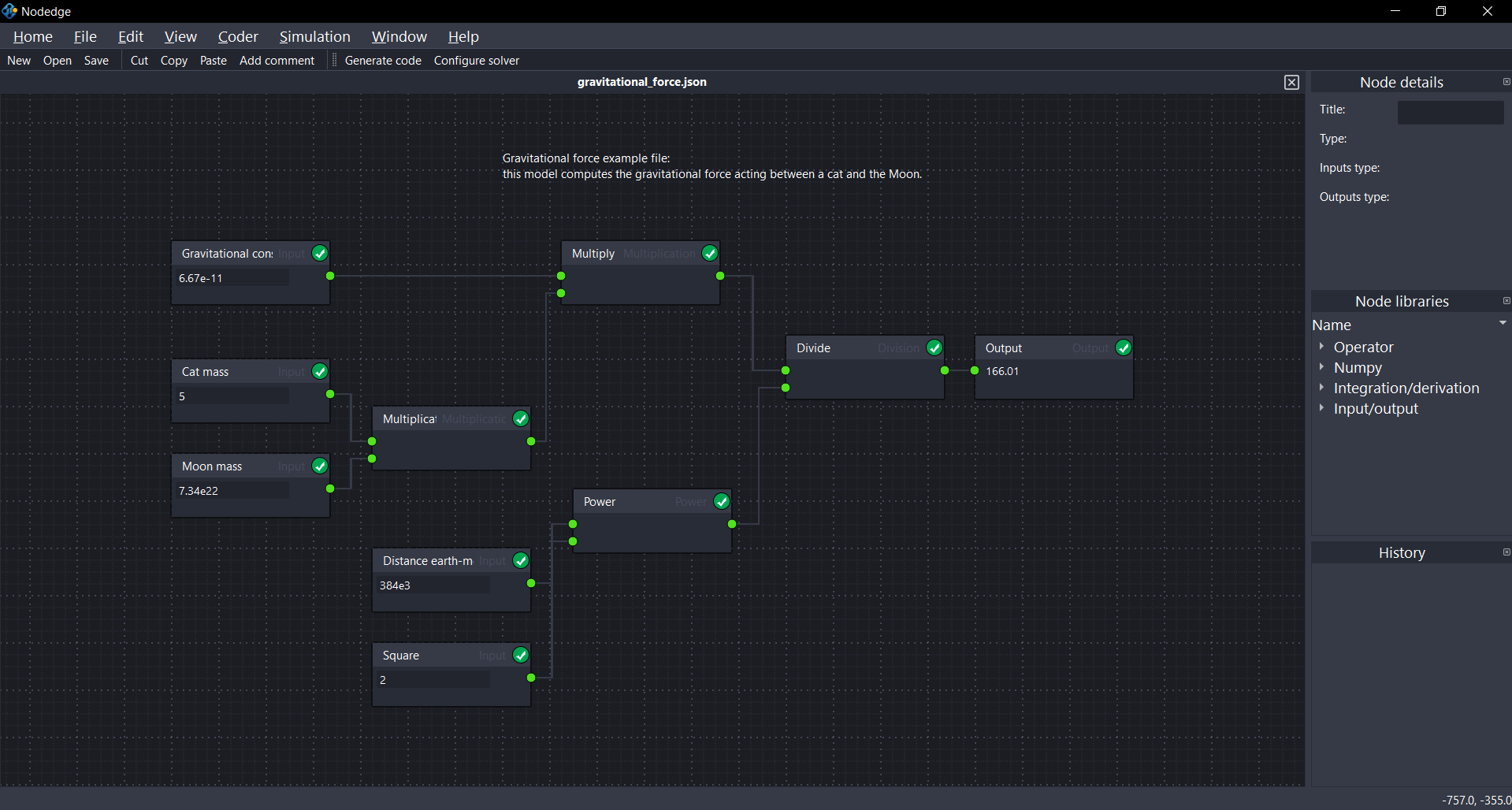Open the File menu

[85, 36]
